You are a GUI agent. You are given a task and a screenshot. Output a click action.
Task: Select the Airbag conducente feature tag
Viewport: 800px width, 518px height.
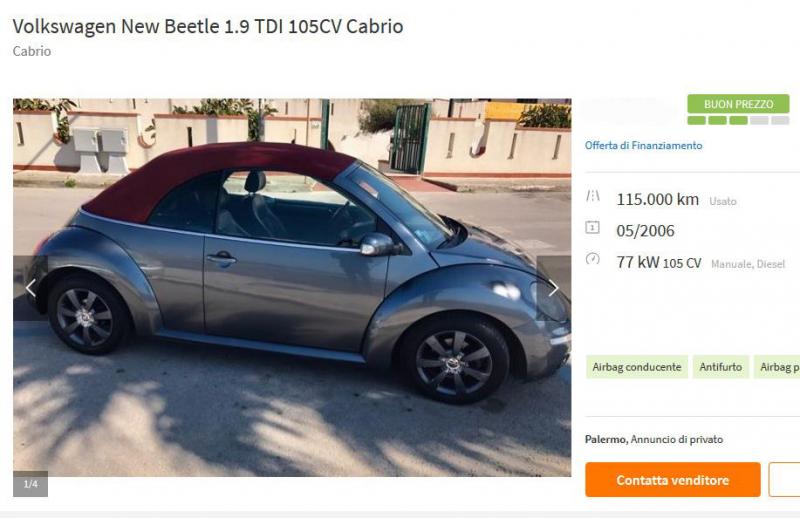coord(637,367)
